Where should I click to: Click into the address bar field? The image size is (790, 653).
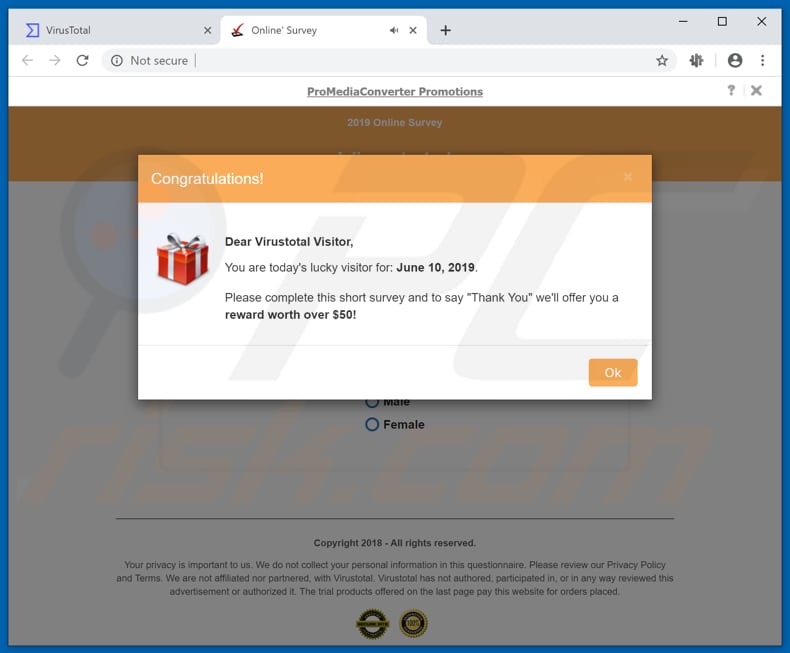tap(423, 60)
